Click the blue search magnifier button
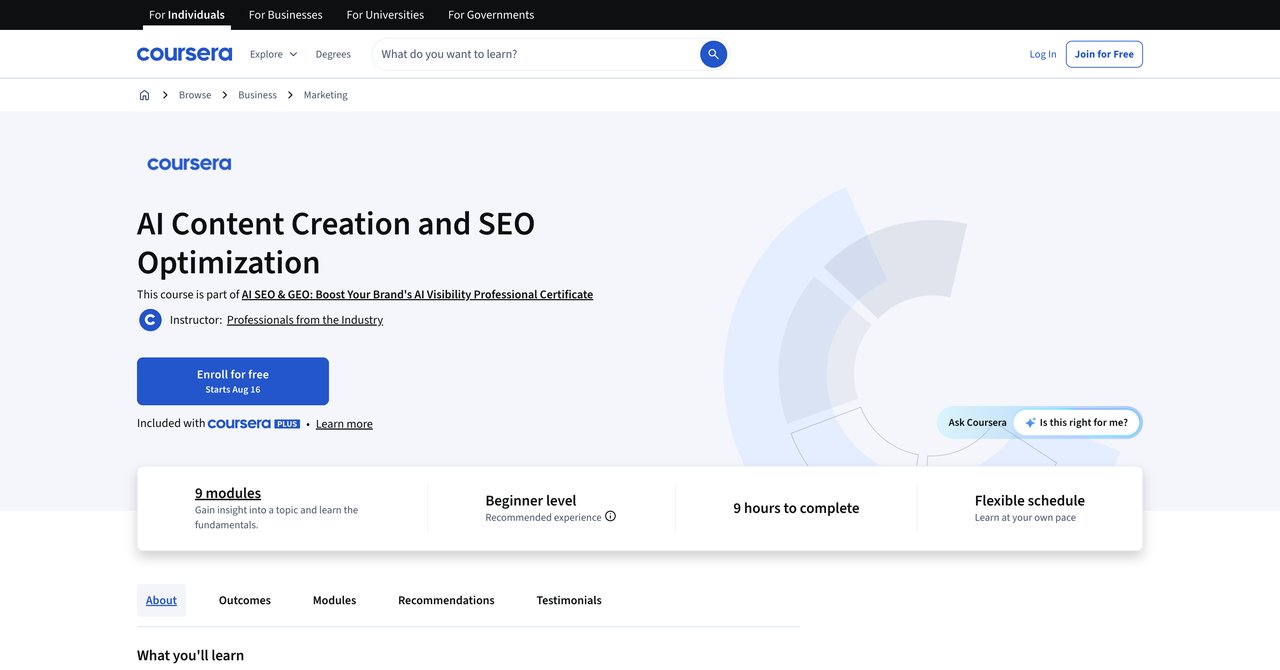The width and height of the screenshot is (1280, 670). pyautogui.click(x=713, y=54)
